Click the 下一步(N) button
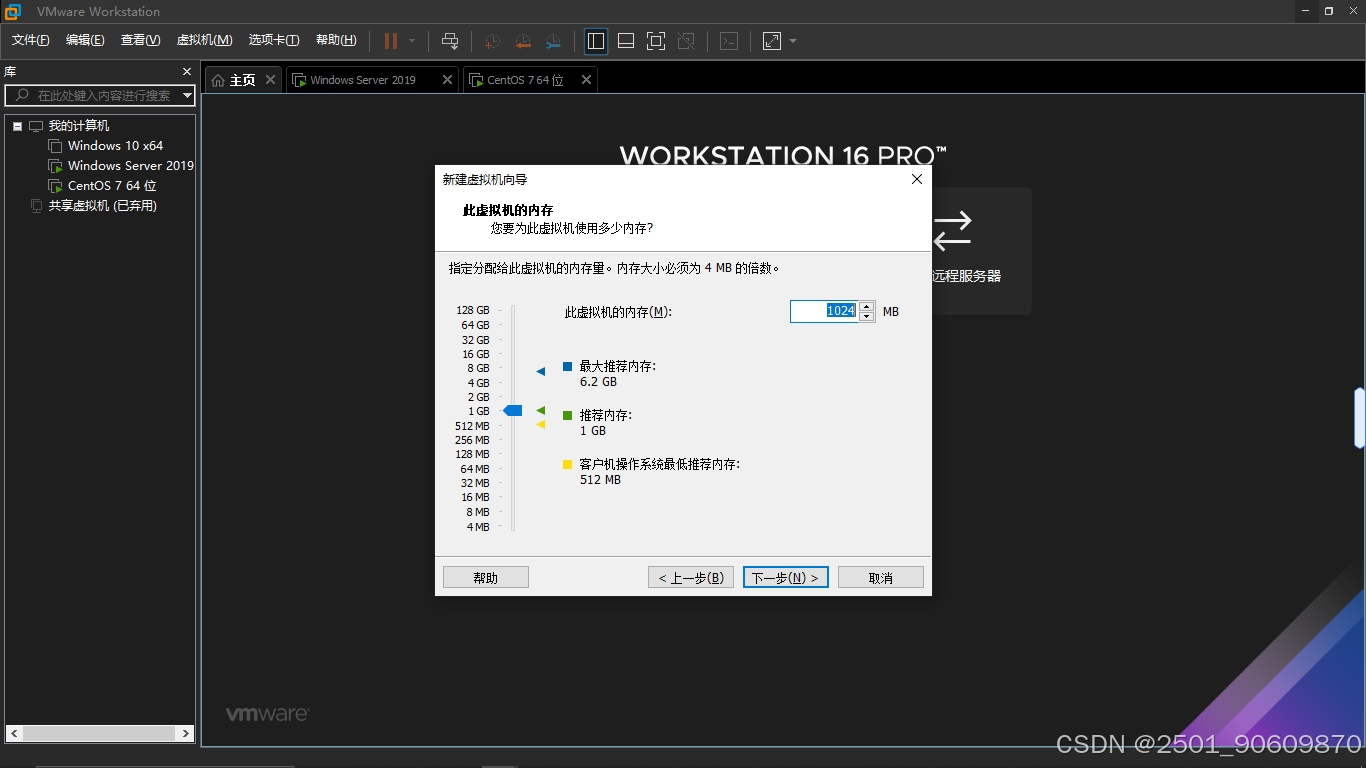The image size is (1366, 768). [x=785, y=577]
